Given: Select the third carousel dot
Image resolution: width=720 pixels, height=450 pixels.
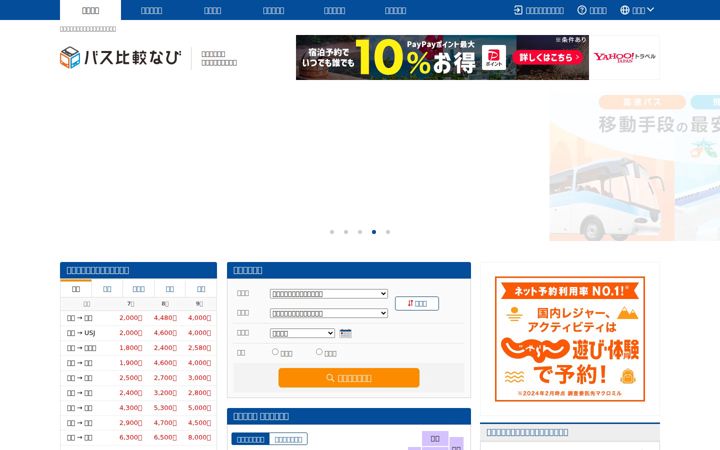Looking at the screenshot, I should 360,232.
